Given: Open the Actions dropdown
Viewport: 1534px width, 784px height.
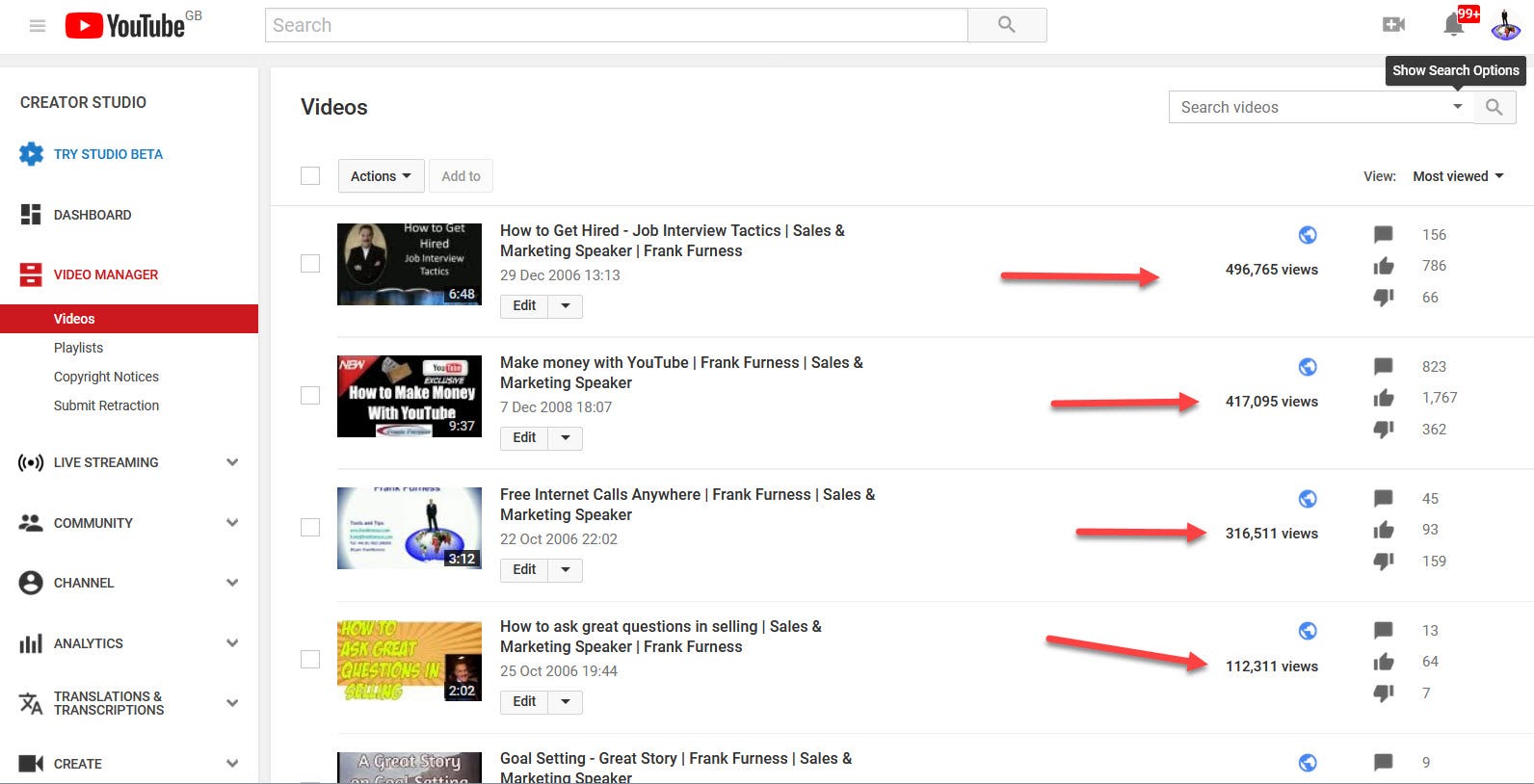Looking at the screenshot, I should 381,176.
